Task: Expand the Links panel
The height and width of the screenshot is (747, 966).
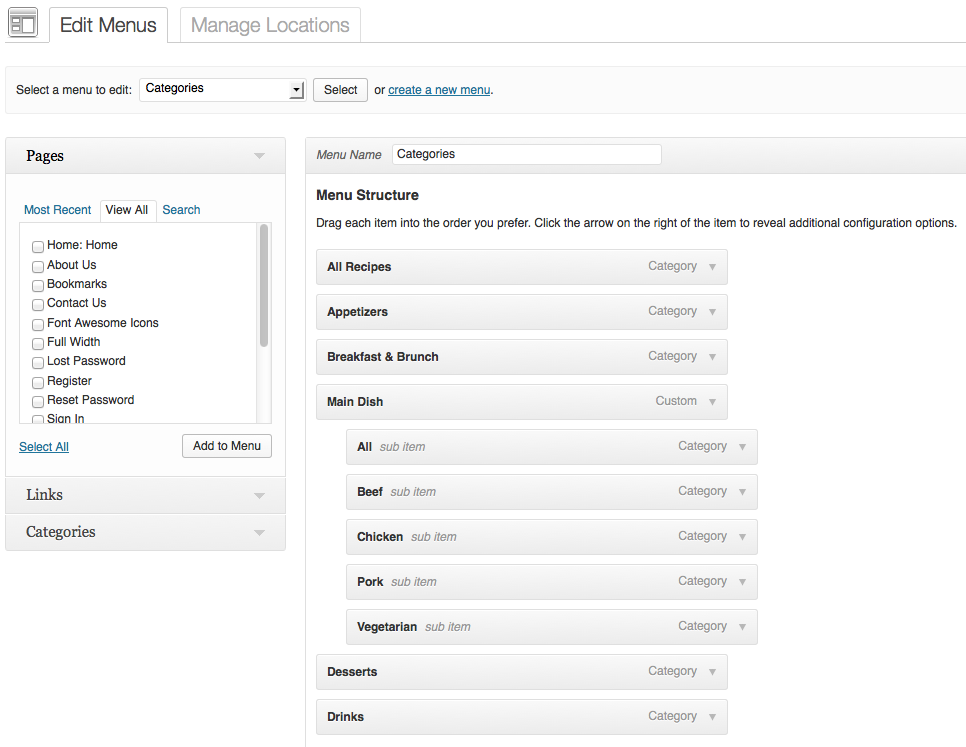Action: point(145,495)
